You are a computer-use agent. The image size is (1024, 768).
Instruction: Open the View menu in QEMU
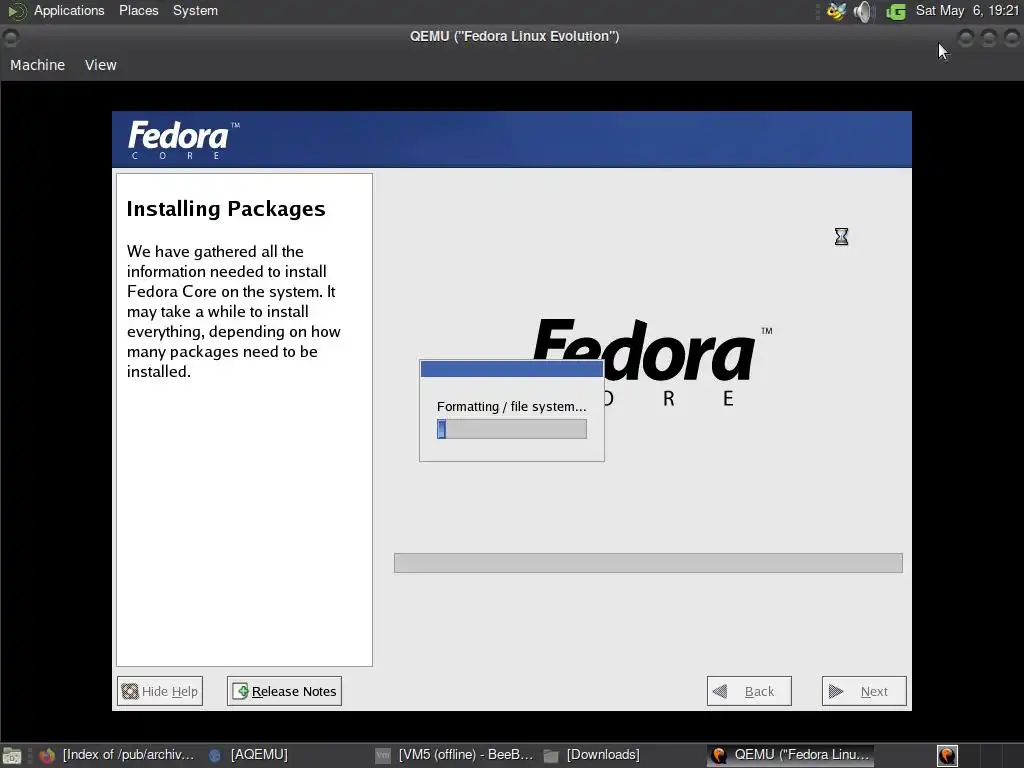[101, 65]
